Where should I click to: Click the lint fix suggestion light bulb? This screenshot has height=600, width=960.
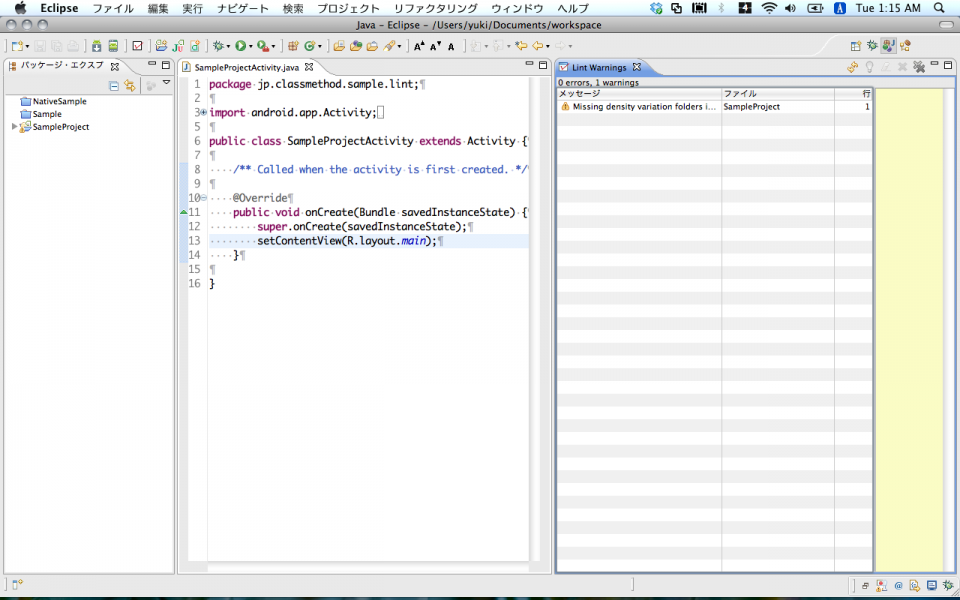(869, 66)
